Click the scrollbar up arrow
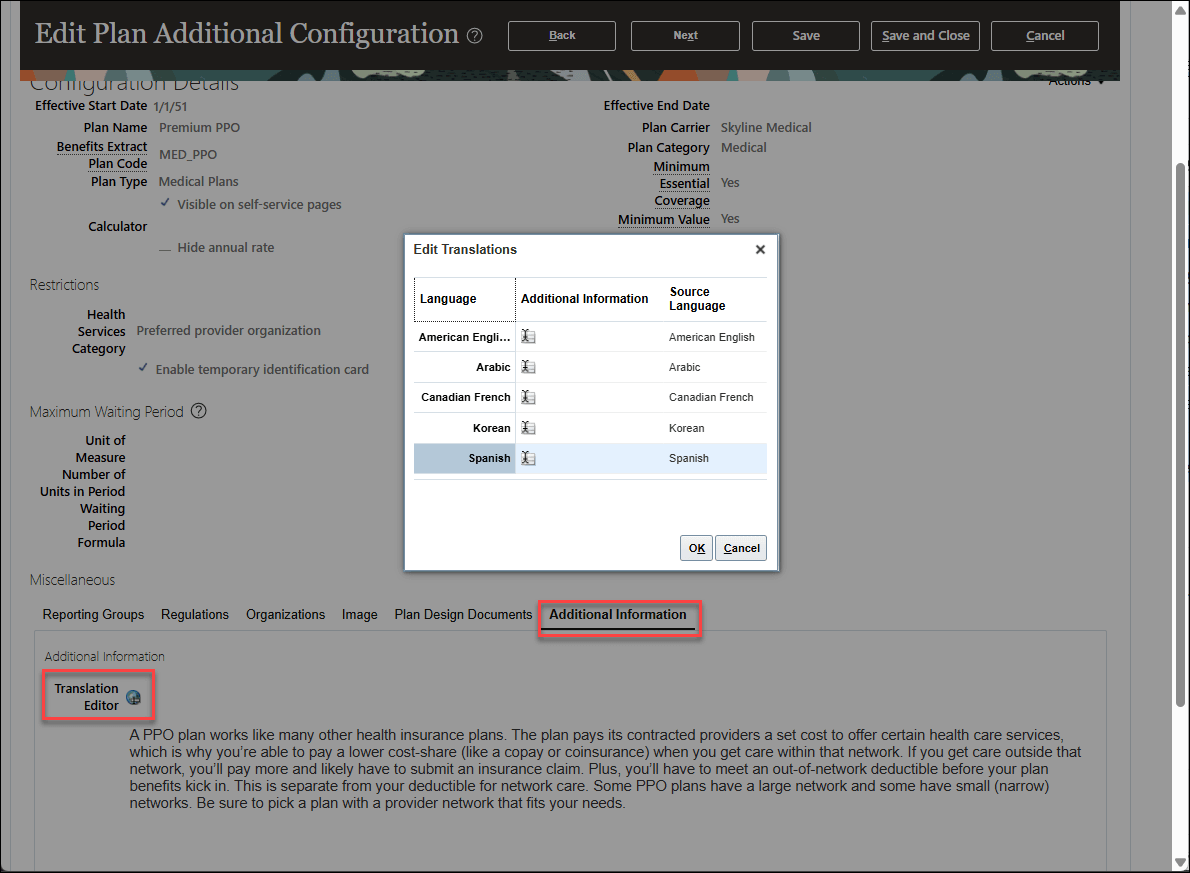The height and width of the screenshot is (873, 1190). tap(1178, 10)
